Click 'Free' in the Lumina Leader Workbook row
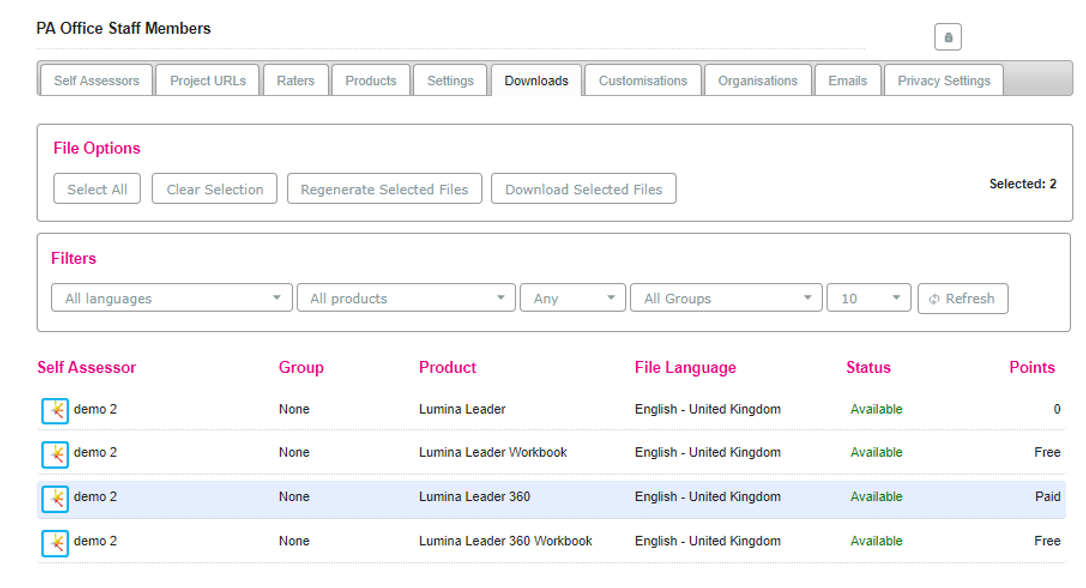 tap(1047, 452)
